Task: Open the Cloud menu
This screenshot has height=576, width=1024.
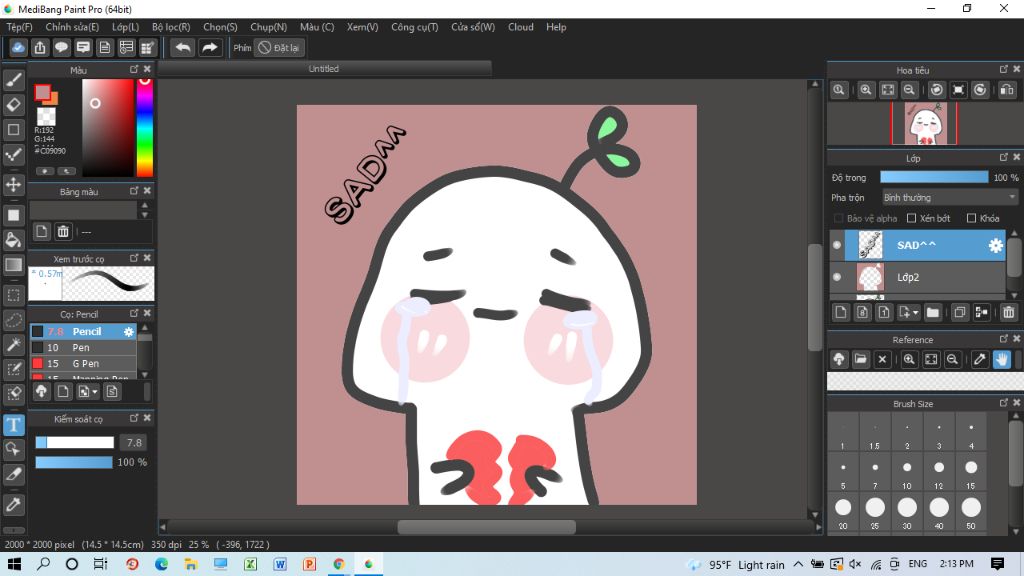Action: (520, 27)
